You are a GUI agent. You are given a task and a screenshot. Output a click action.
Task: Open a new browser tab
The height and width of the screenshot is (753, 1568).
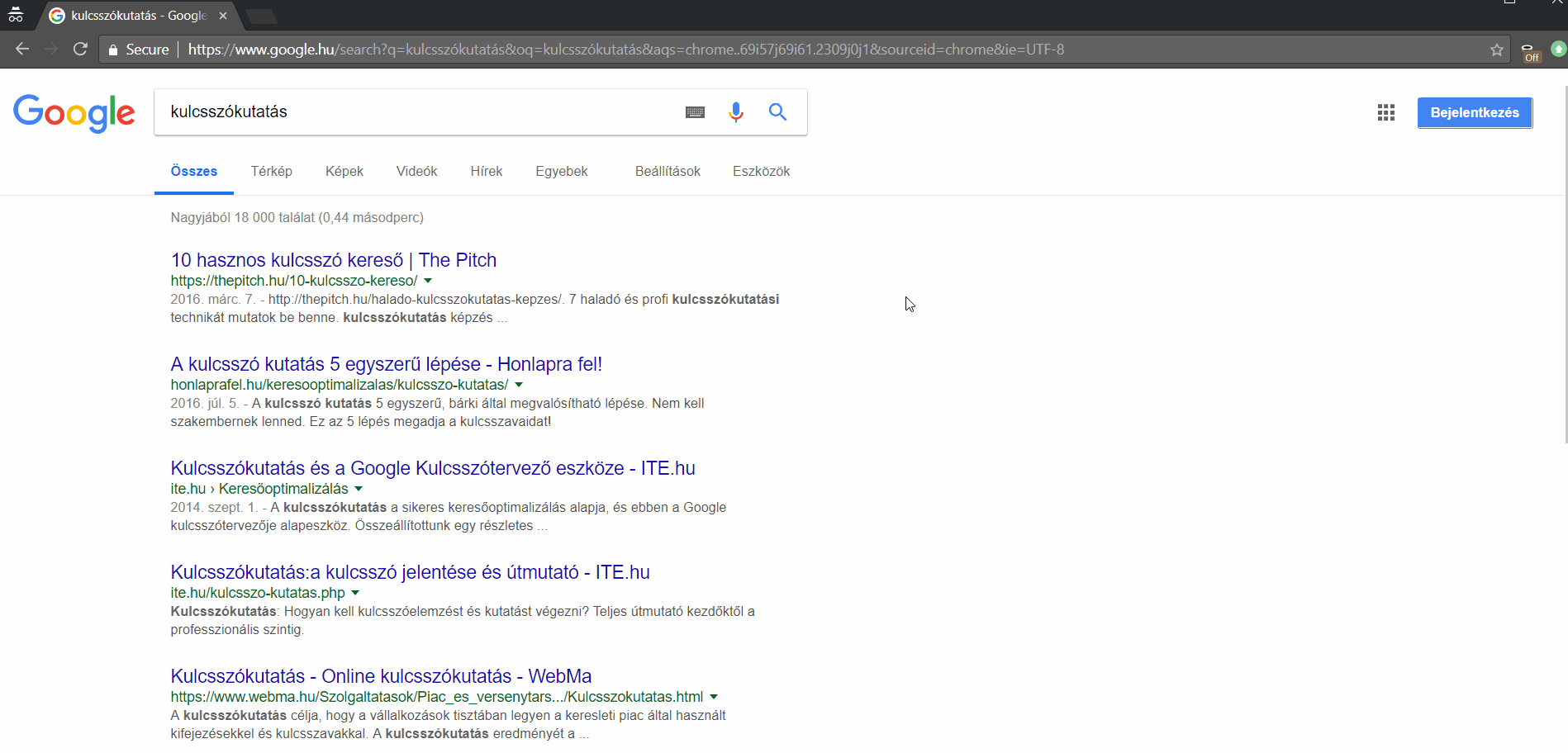(x=261, y=17)
